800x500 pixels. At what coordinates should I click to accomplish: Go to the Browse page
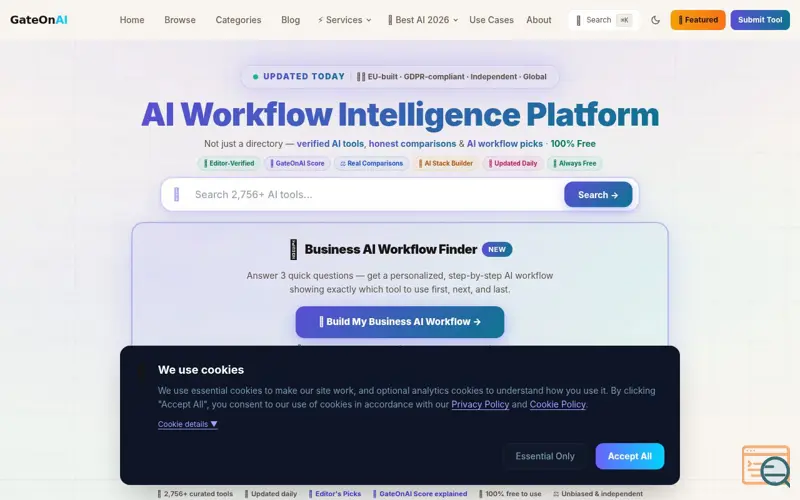click(180, 20)
